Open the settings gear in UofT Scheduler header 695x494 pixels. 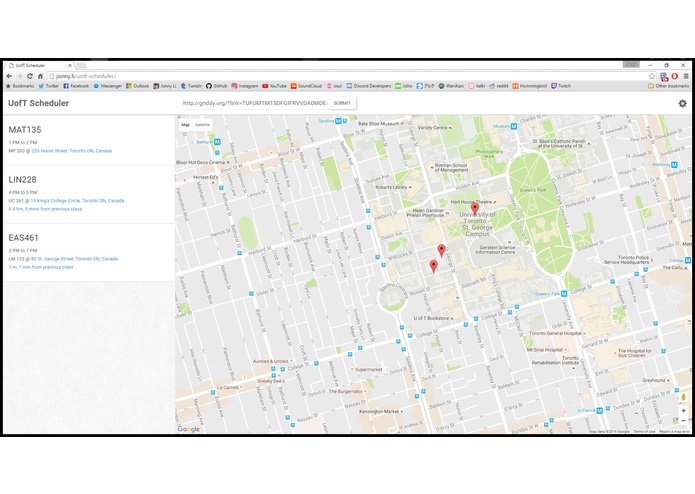(x=683, y=103)
